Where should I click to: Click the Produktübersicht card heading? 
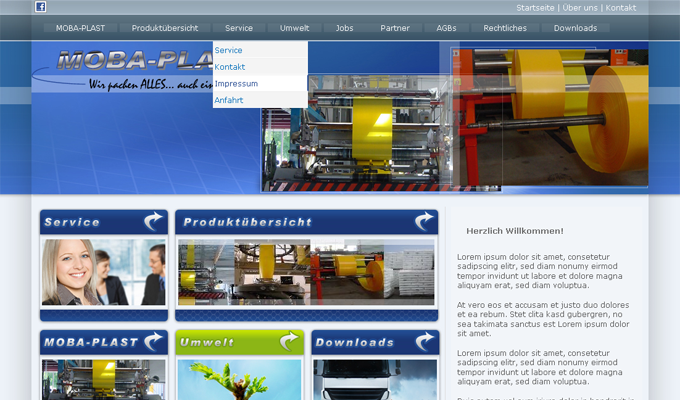click(247, 222)
